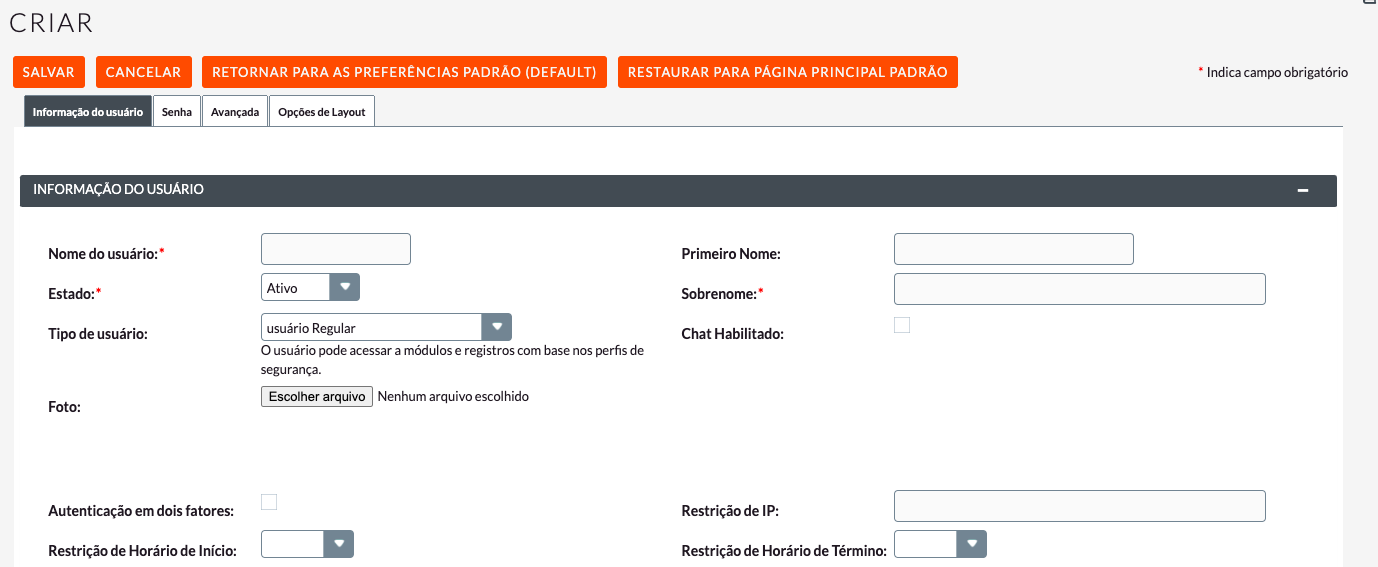Click the SALVAR button

coord(49,72)
